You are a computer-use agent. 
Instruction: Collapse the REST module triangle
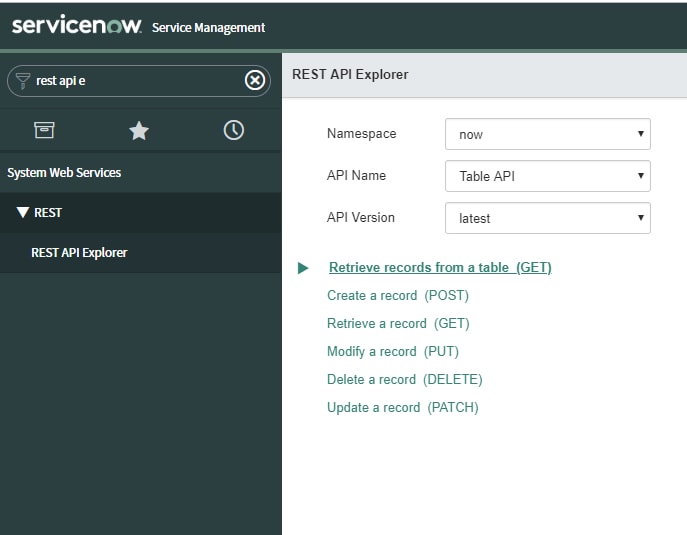23,213
